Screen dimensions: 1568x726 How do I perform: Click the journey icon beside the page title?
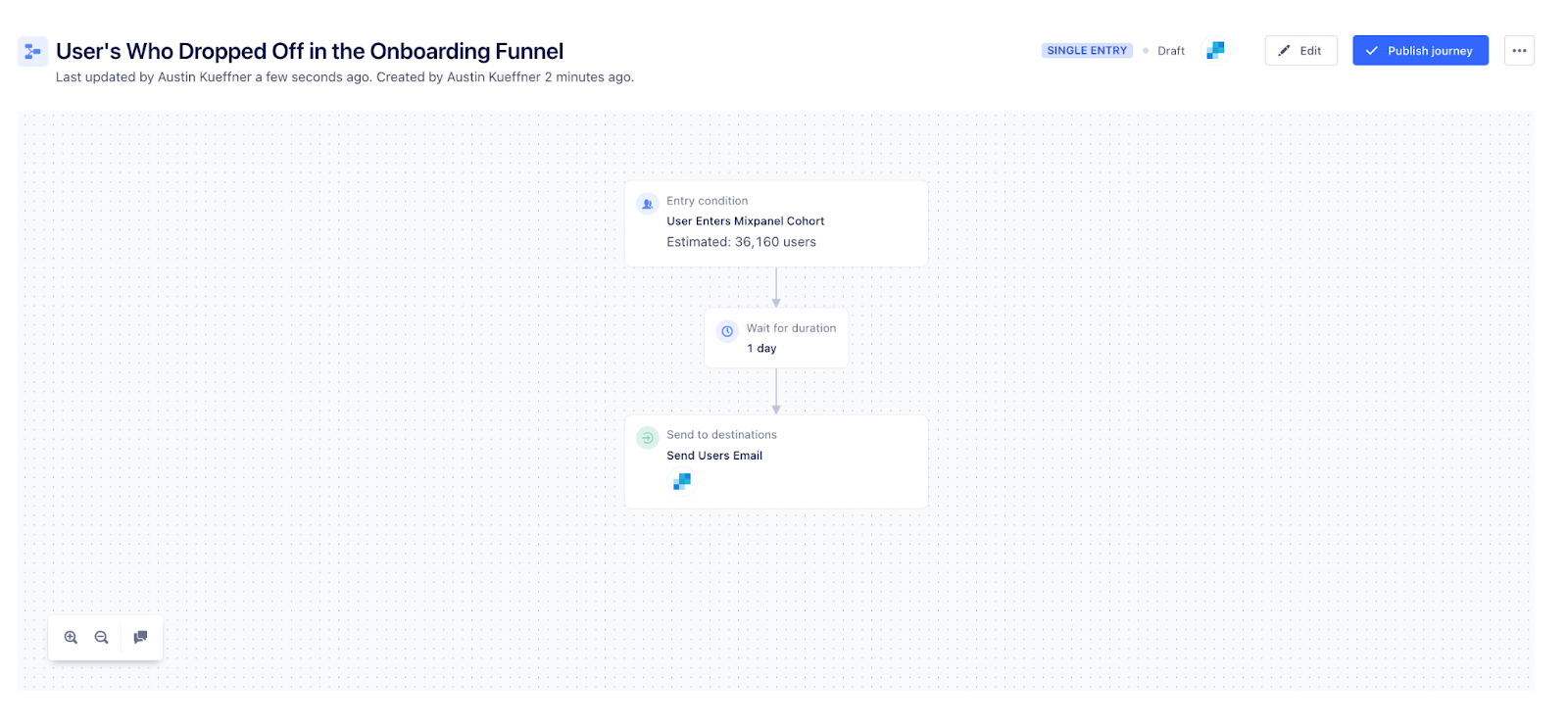point(32,50)
